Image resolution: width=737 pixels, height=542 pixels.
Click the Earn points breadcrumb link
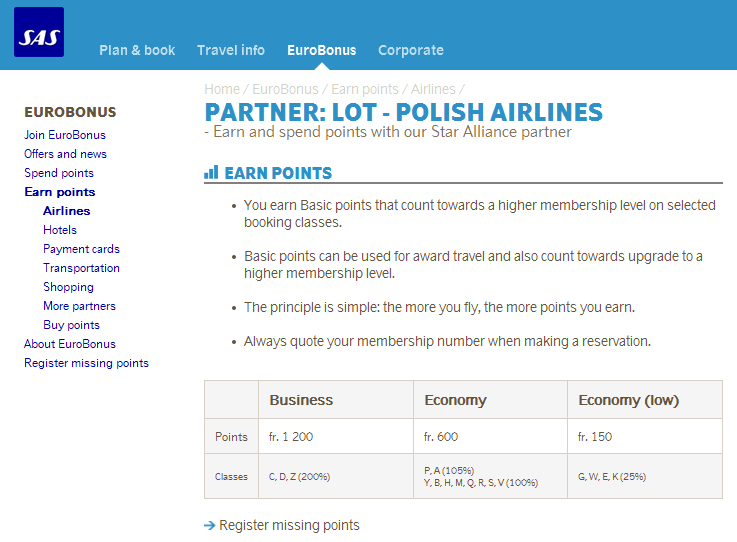coord(364,89)
